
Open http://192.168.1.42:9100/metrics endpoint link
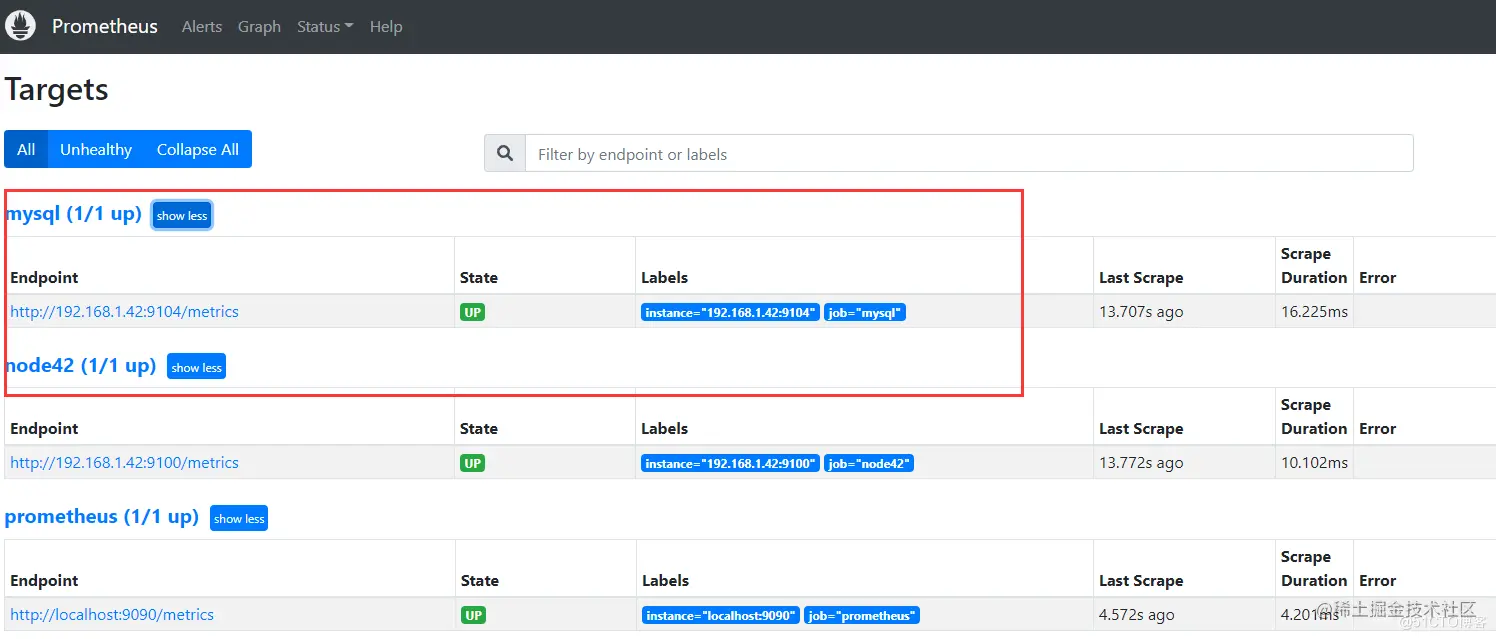click(124, 463)
